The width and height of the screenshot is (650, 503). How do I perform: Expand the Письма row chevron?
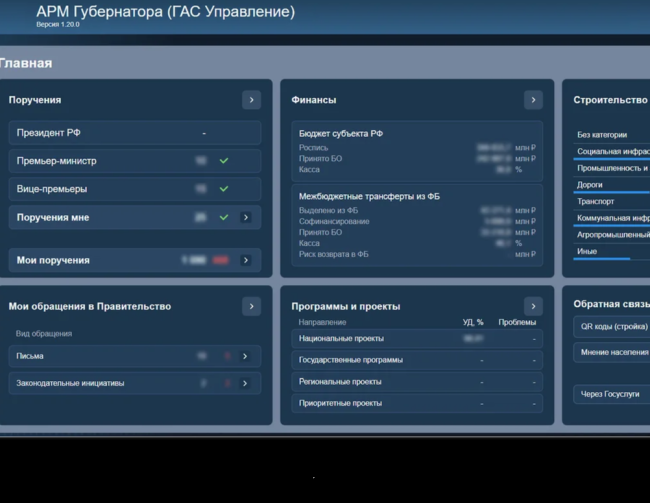tap(246, 356)
